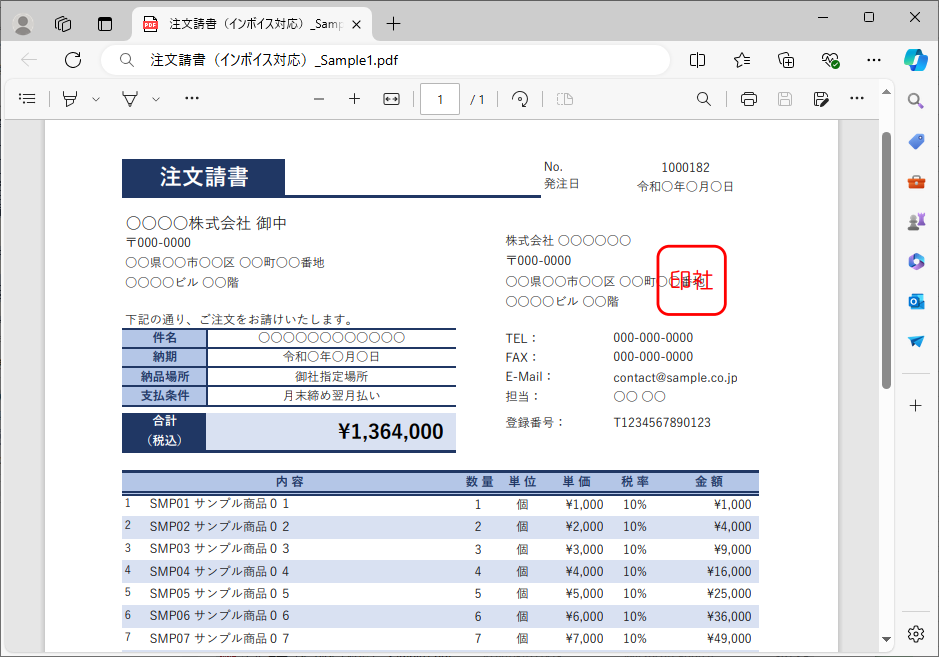Toggle two-page view mode
Image resolution: width=939 pixels, height=657 pixels.
[566, 98]
